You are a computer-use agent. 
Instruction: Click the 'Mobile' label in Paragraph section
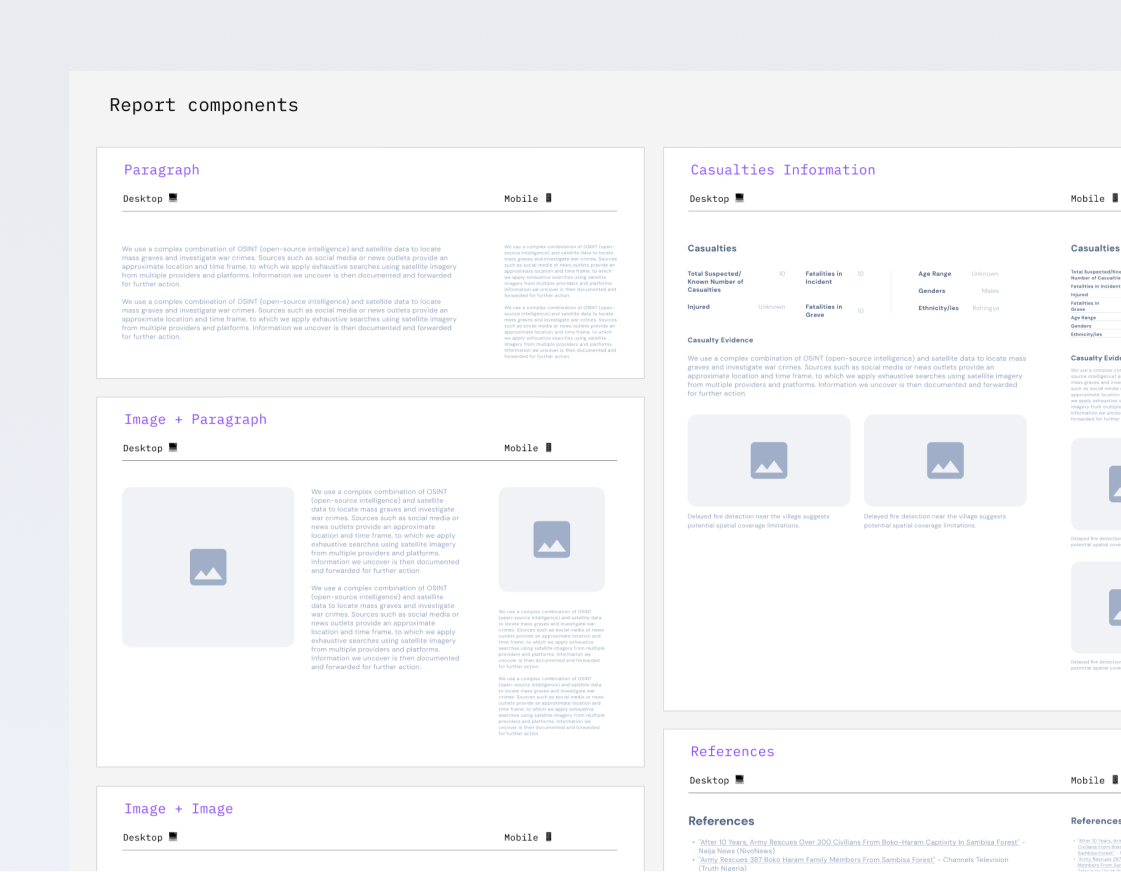click(521, 199)
